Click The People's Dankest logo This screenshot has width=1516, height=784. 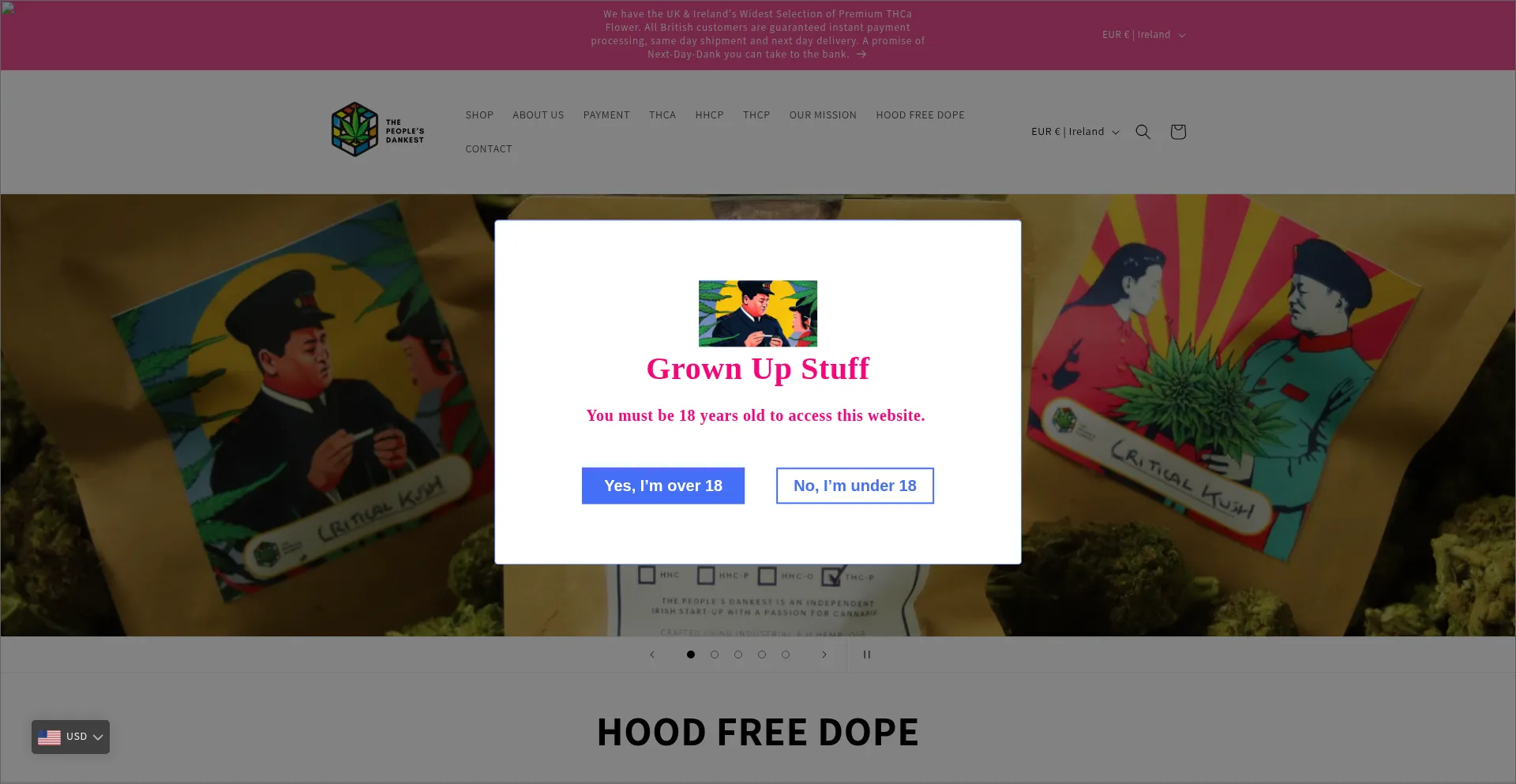tap(378, 129)
